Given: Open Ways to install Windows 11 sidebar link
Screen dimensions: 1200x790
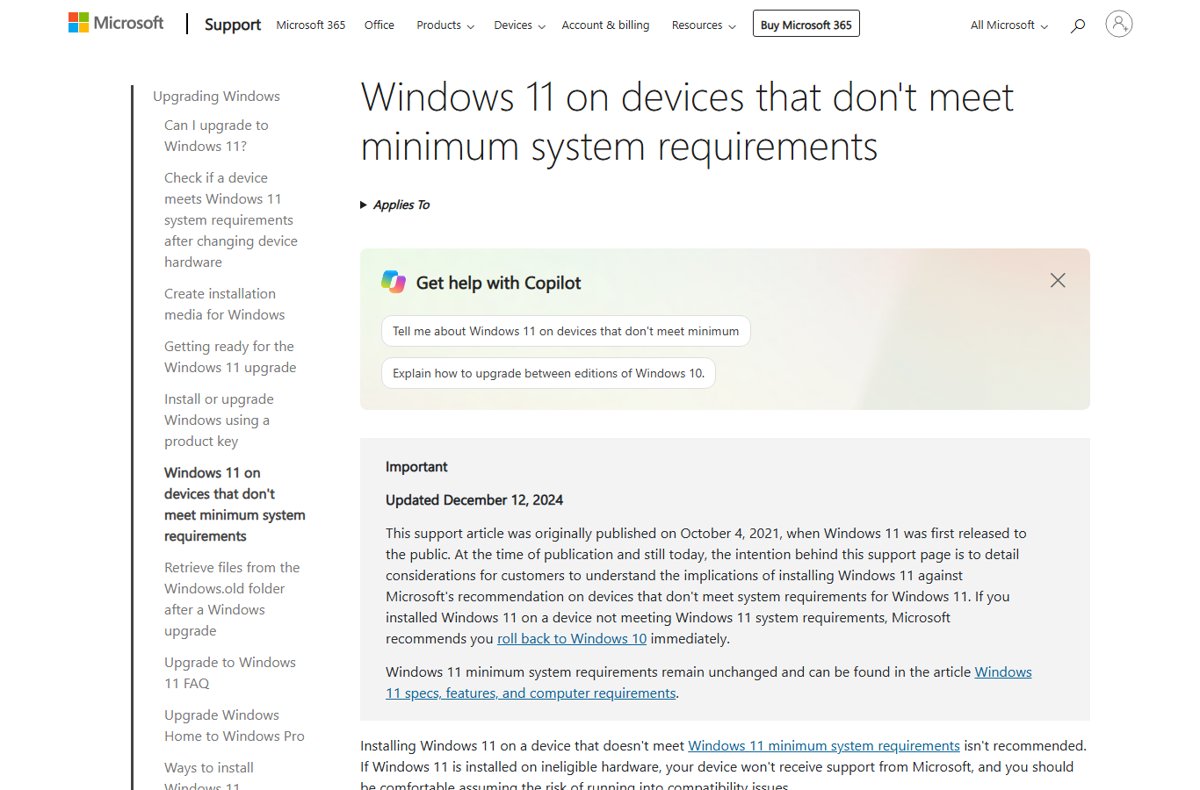Looking at the screenshot, I should 209,776.
